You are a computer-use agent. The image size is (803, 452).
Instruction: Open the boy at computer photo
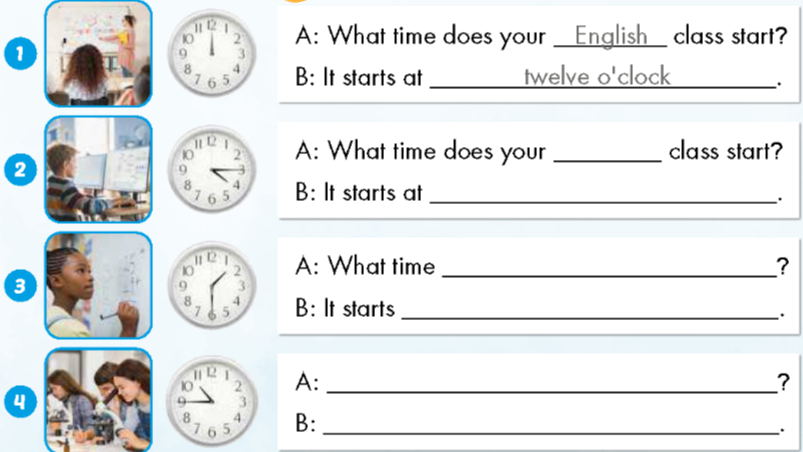98,169
